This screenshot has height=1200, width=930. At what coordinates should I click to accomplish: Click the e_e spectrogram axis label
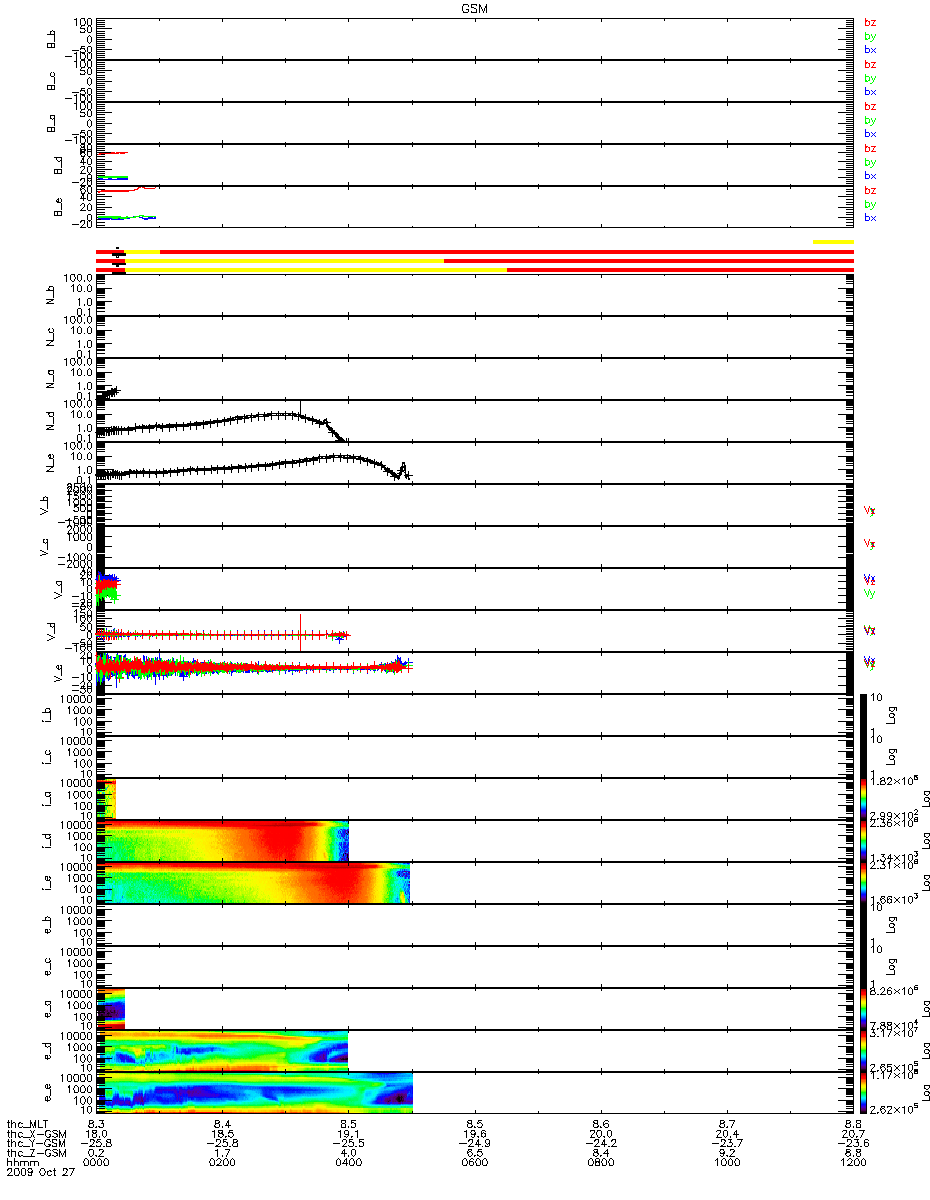[x=50, y=1092]
